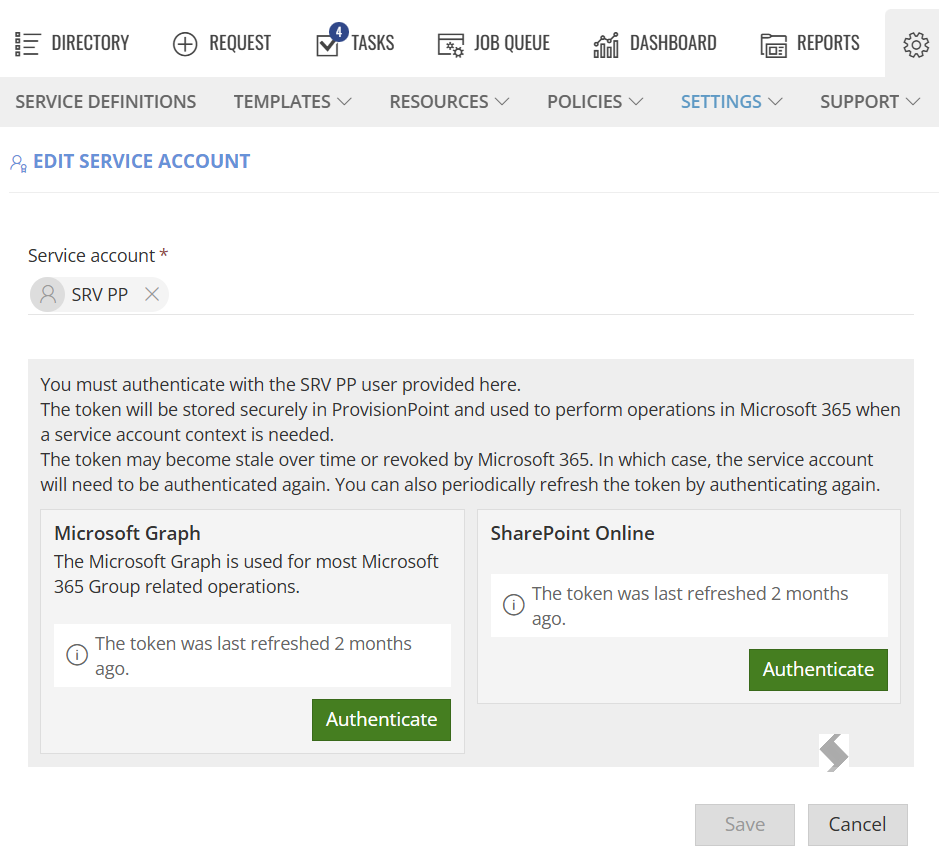Click the Service account people picker field
This screenshot has width=939, height=853.
(x=471, y=295)
